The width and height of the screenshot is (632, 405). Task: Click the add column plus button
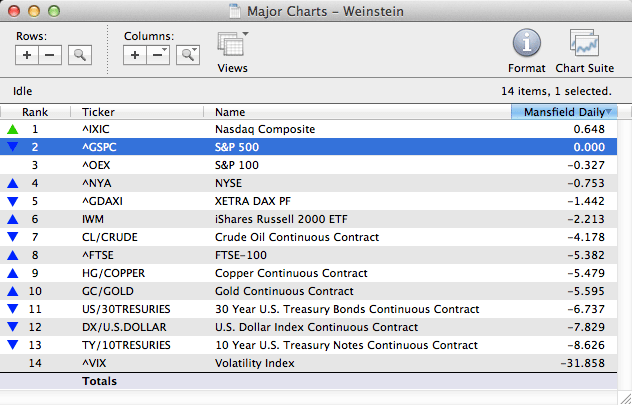pos(136,55)
